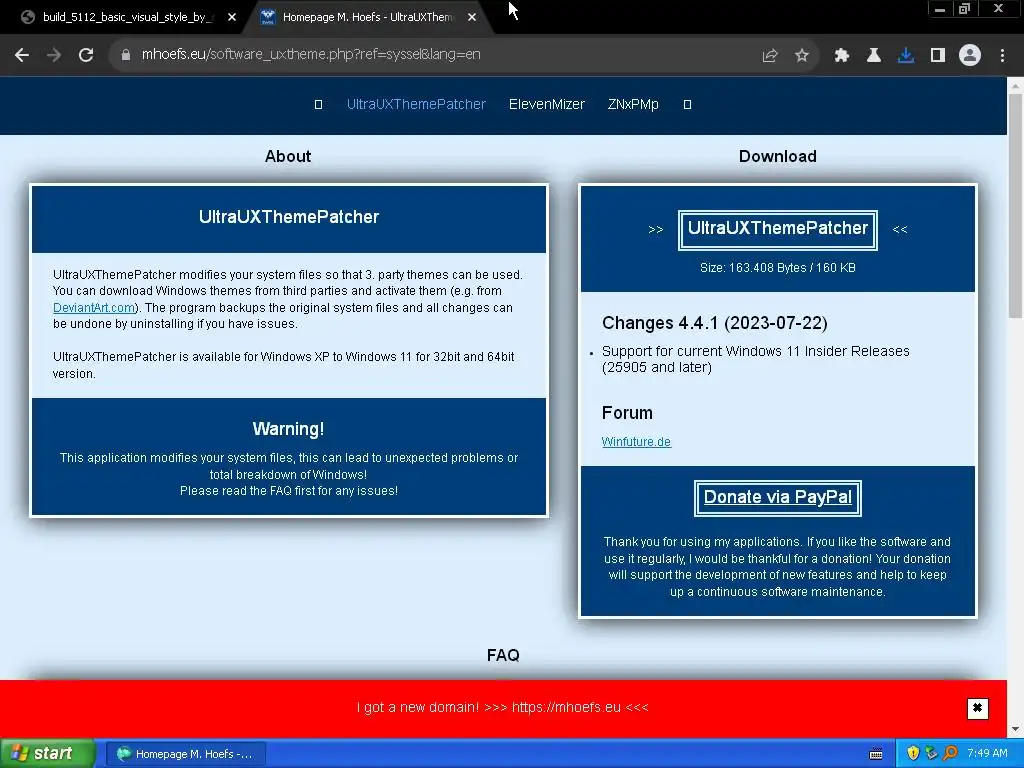This screenshot has height=768, width=1024.
Task: Bookmark this page with the star
Action: click(x=802, y=56)
